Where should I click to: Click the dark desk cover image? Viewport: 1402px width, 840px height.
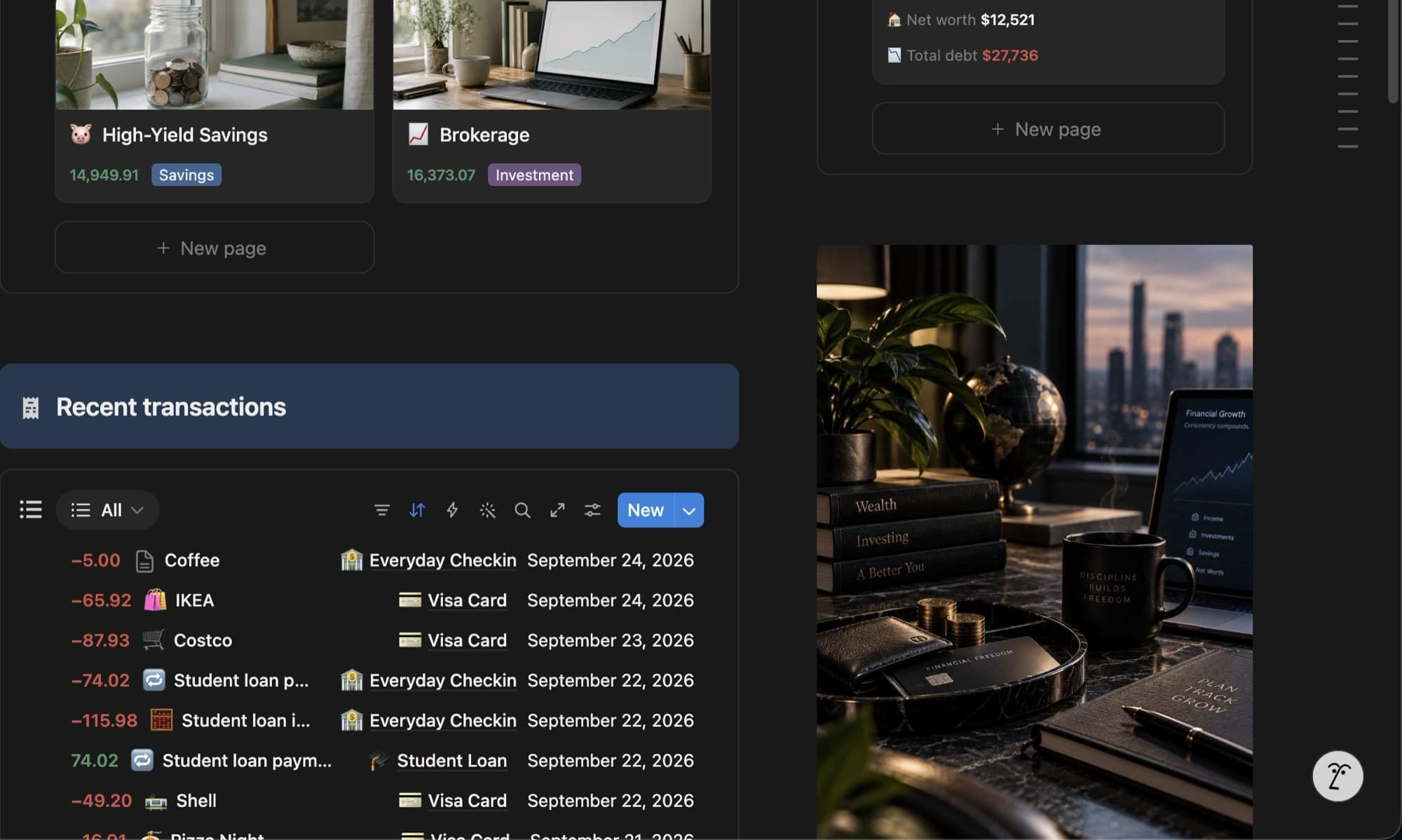(x=1035, y=542)
